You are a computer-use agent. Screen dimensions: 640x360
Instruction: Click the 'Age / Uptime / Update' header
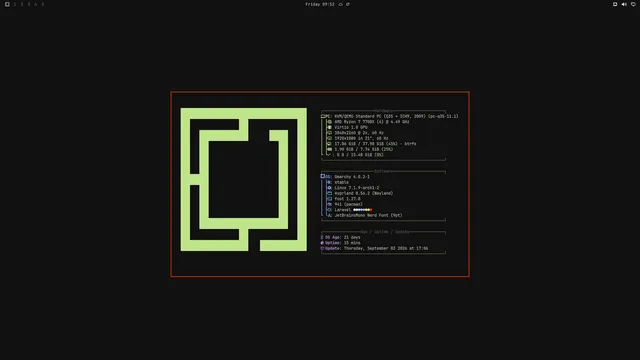pyautogui.click(x=385, y=232)
